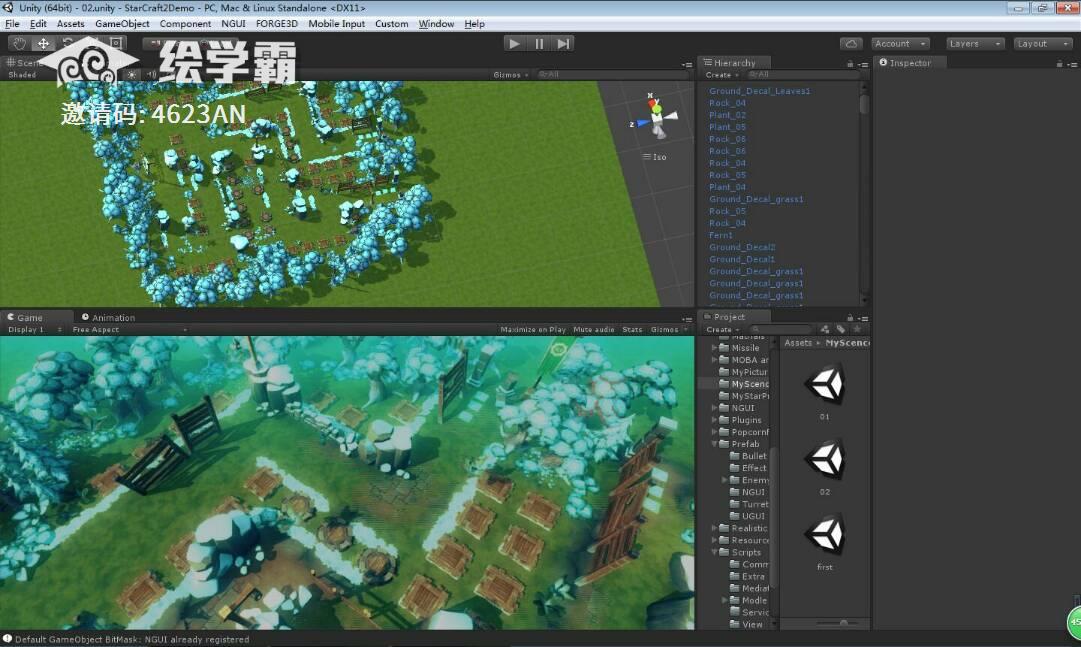1081x647 pixels.
Task: Open the Scene panel options menu
Action: point(687,64)
